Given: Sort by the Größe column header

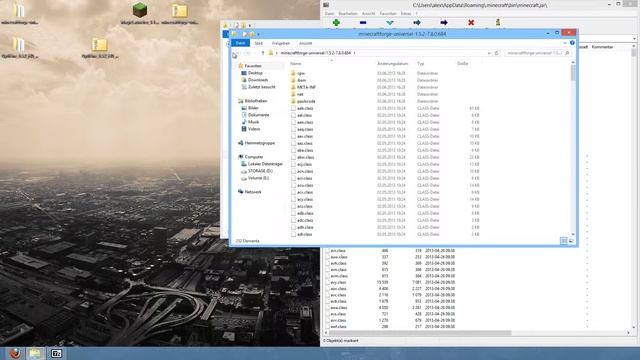Looking at the screenshot, I should tap(462, 64).
